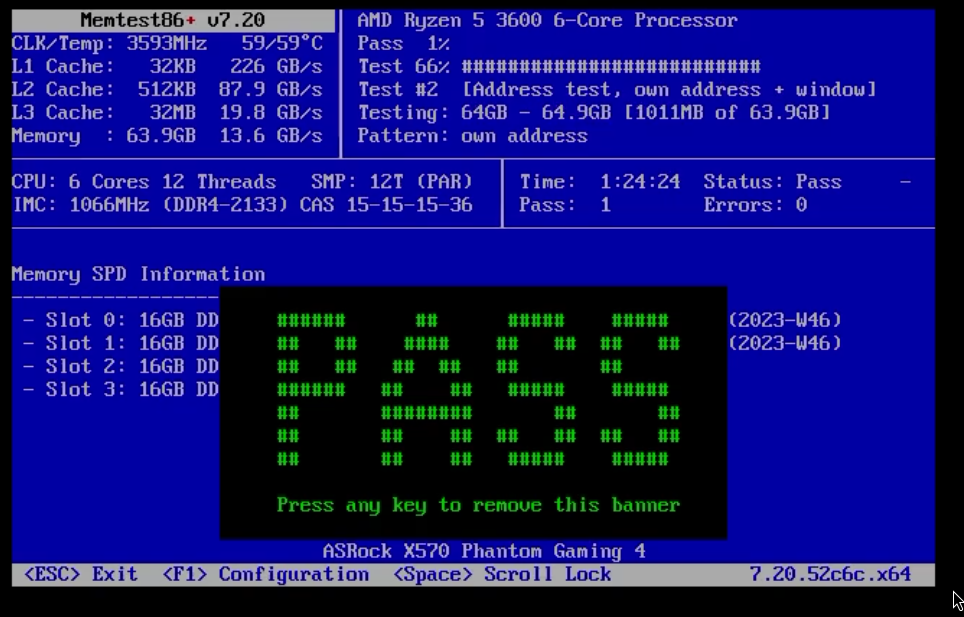Image resolution: width=964 pixels, height=617 pixels.
Task: Open <F1> Configuration in the bottom bar
Action: pyautogui.click(x=266, y=574)
